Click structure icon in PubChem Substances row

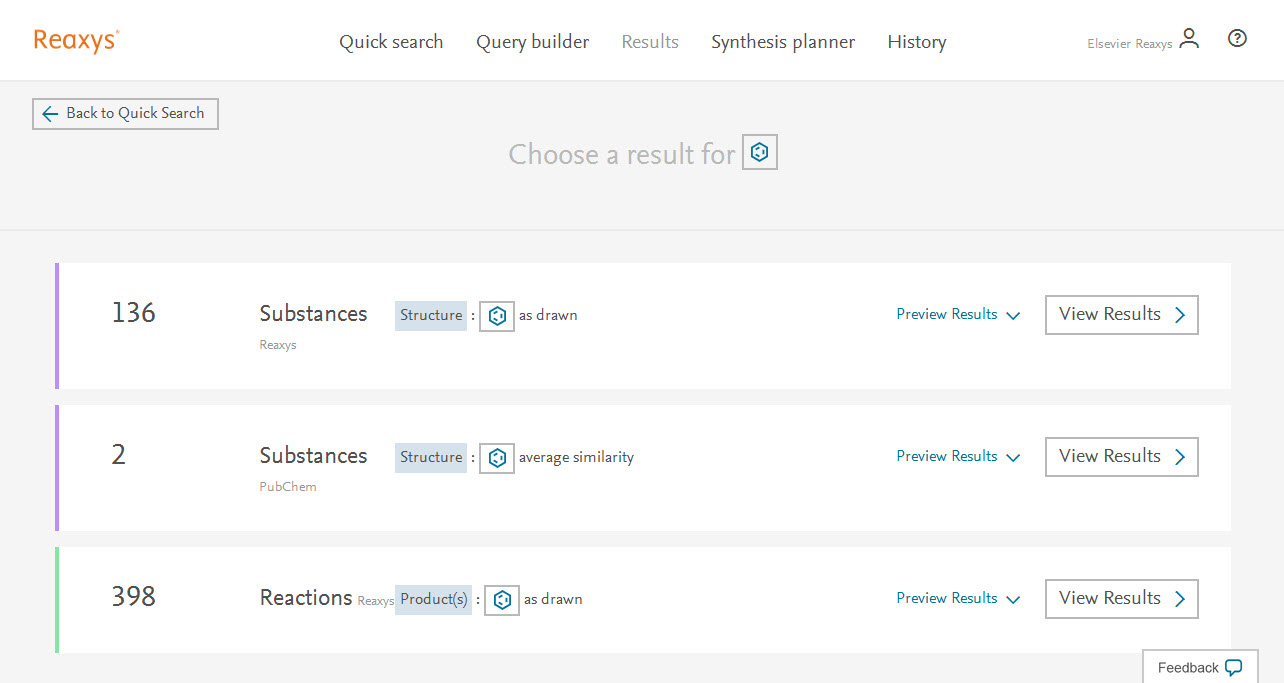pyautogui.click(x=497, y=458)
